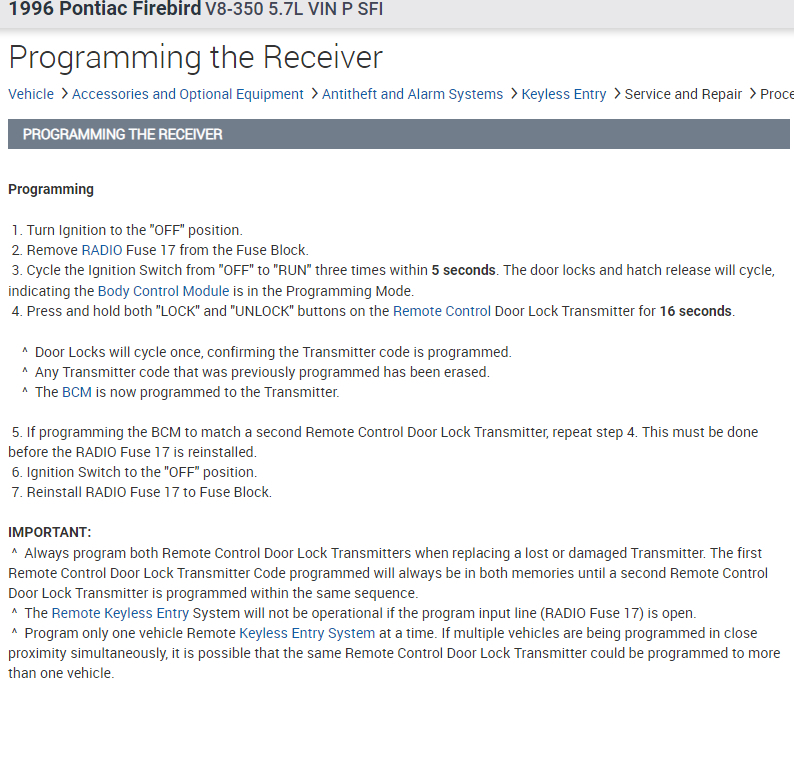Click the chevron before Keyless Entry
Screen dimensions: 794x773
click(513, 94)
